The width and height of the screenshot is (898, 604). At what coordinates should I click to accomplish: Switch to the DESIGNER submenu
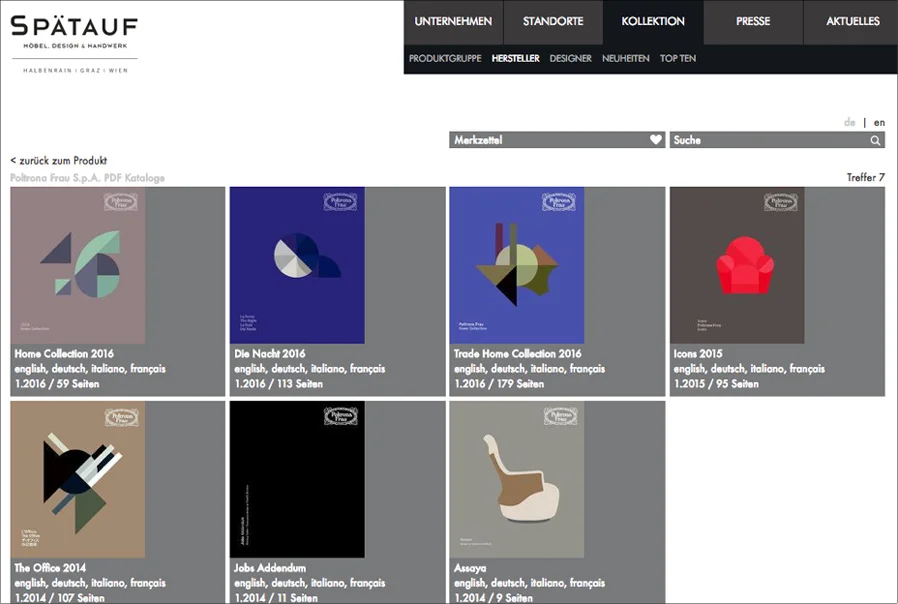point(570,58)
